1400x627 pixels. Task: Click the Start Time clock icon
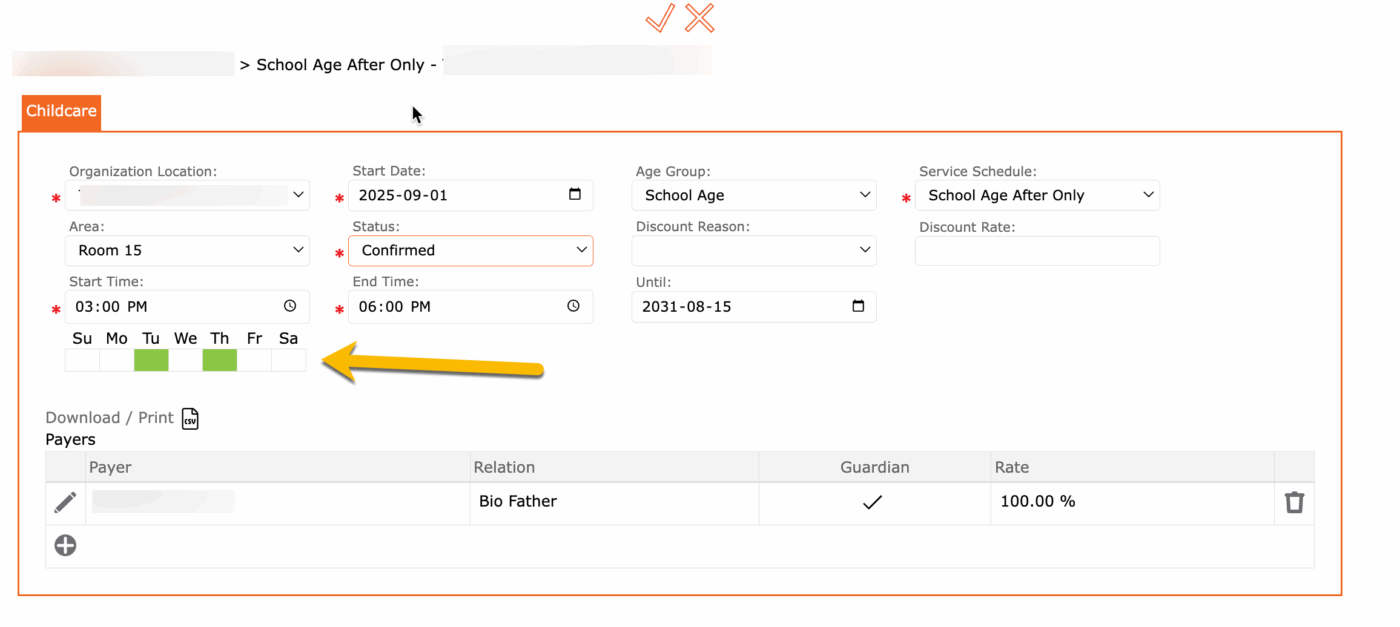[x=290, y=306]
